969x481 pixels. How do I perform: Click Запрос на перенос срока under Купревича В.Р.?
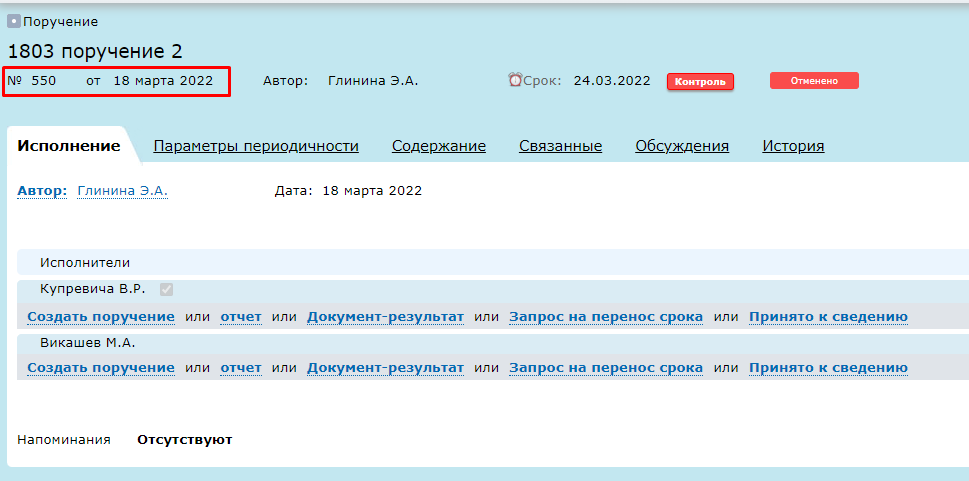(x=606, y=317)
